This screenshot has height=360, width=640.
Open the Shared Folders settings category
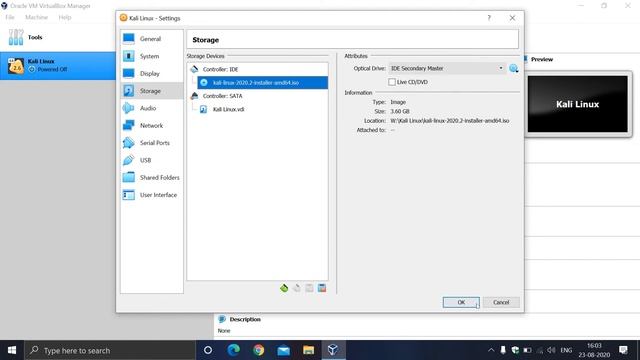[151, 178]
